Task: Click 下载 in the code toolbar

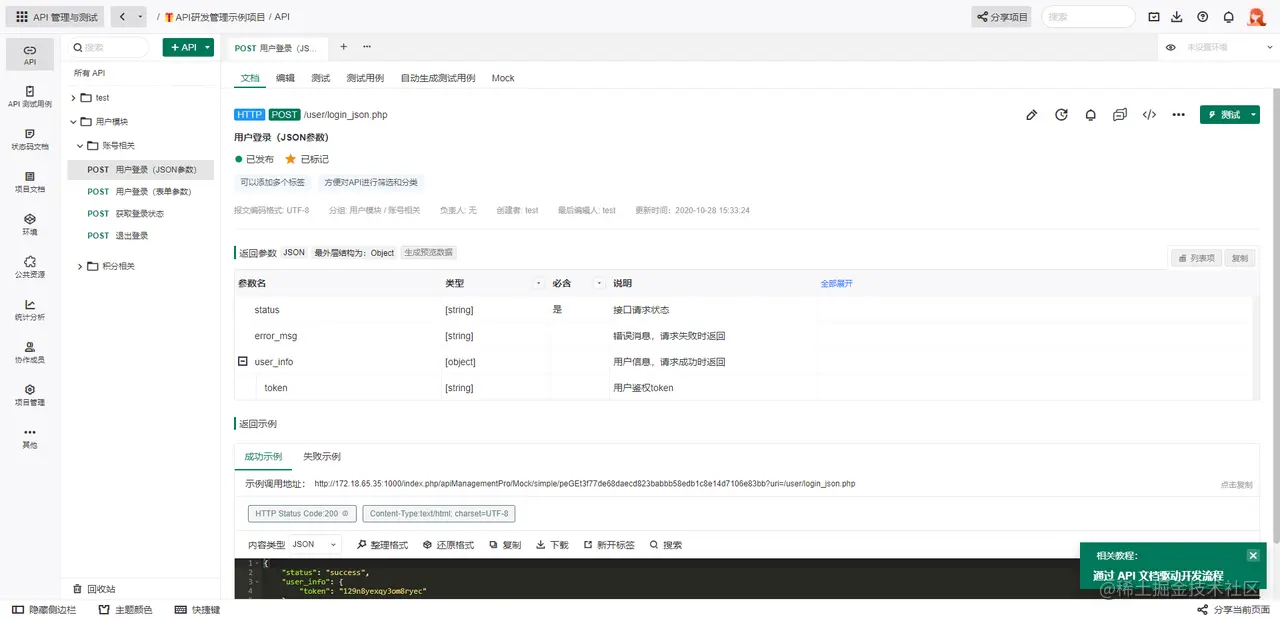Action: pos(552,545)
